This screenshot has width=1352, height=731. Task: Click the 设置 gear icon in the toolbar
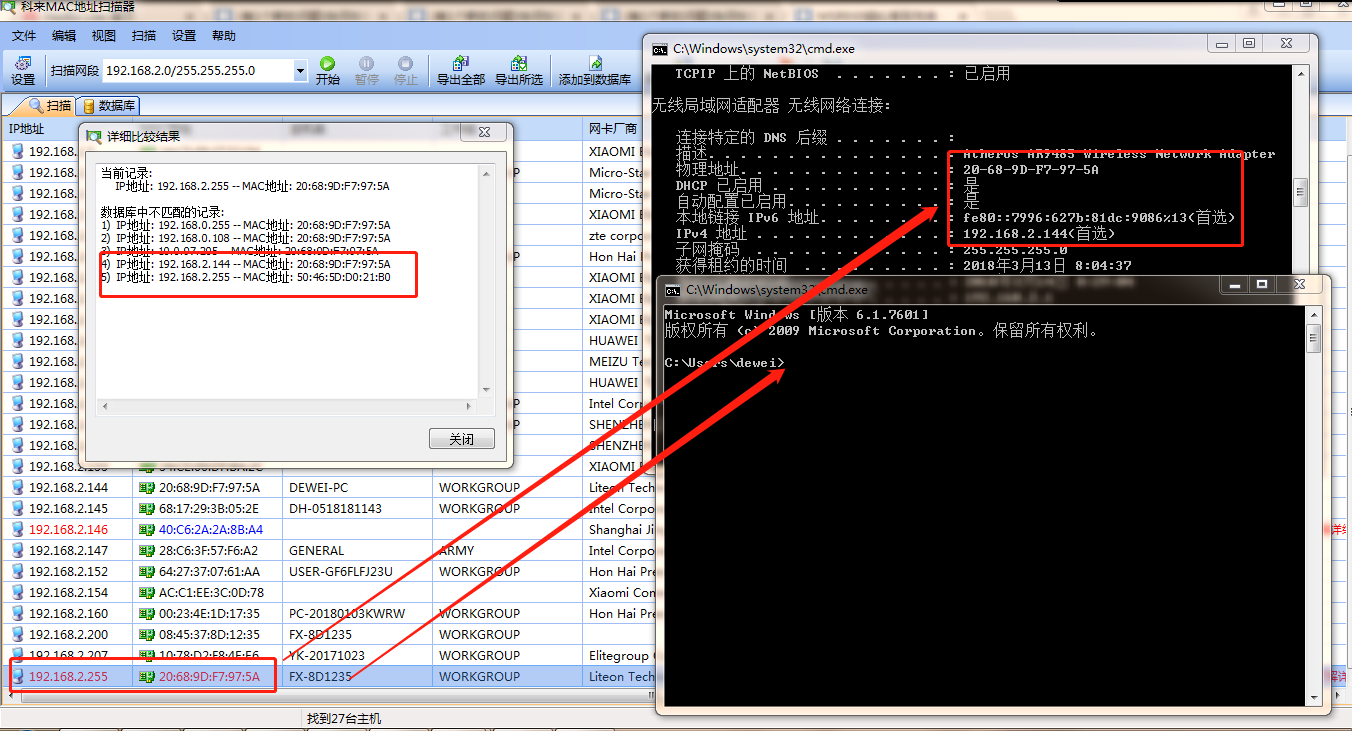click(x=22, y=64)
